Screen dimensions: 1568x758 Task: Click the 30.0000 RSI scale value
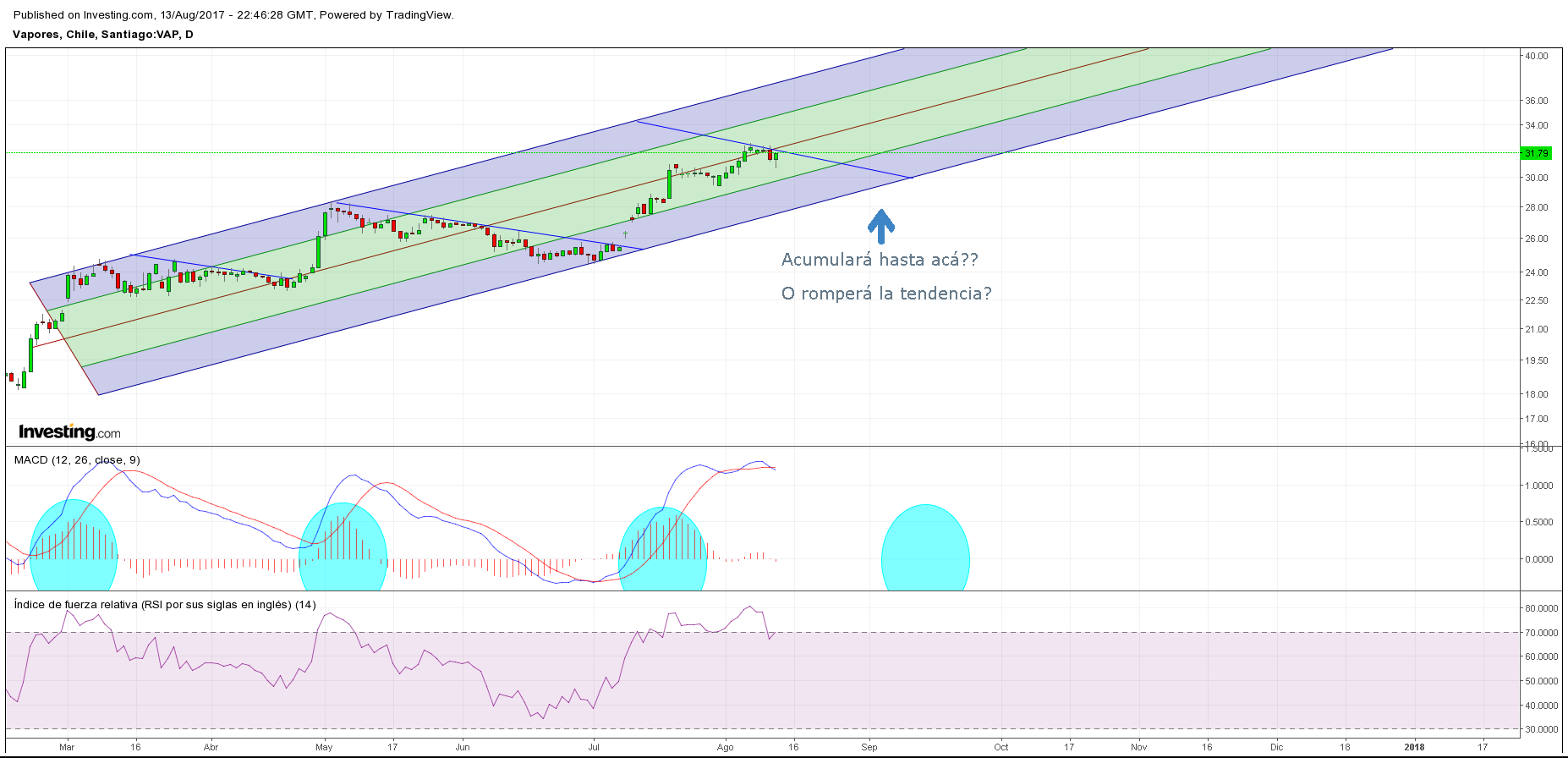pyautogui.click(x=1542, y=729)
